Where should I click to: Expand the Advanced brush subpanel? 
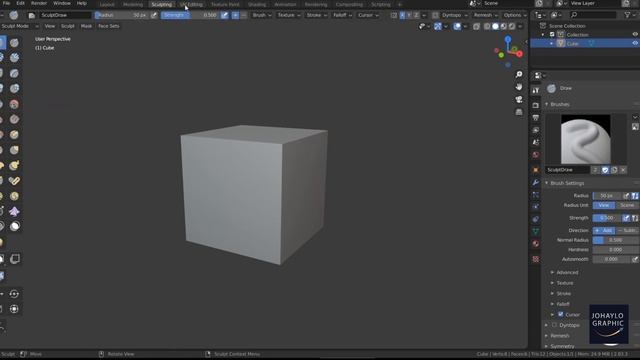(567, 272)
